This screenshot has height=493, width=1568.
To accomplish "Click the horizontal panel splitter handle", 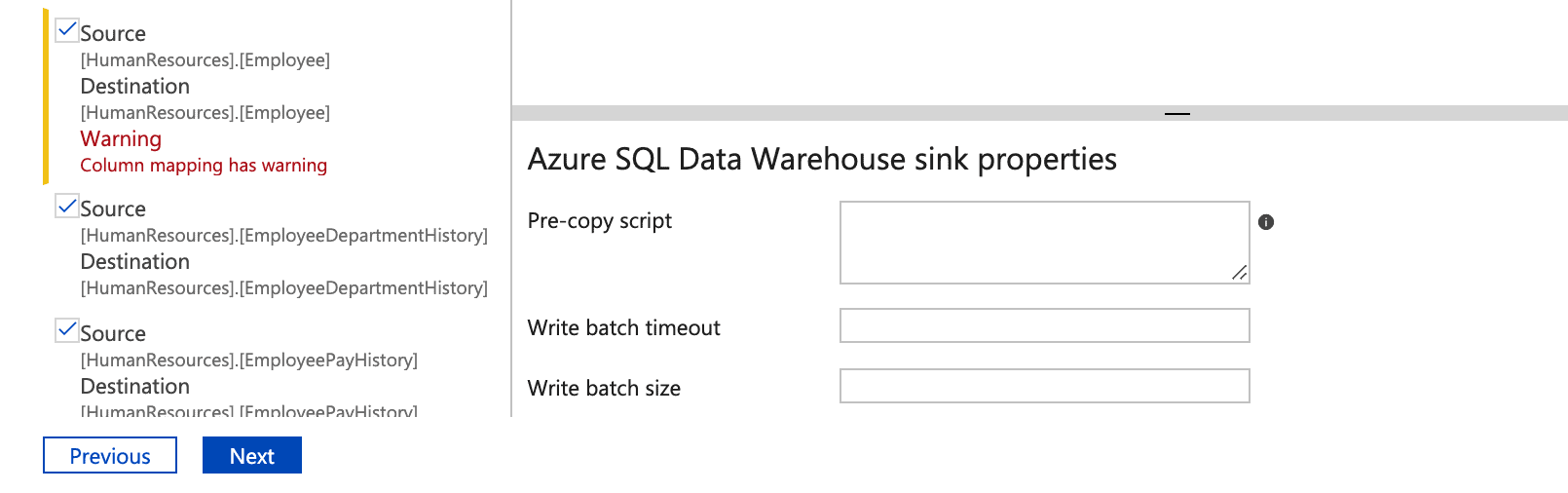I will coord(1176,114).
